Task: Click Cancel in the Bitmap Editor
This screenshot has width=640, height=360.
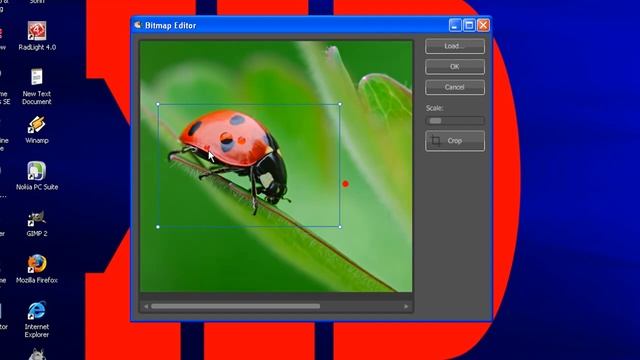Action: click(455, 87)
